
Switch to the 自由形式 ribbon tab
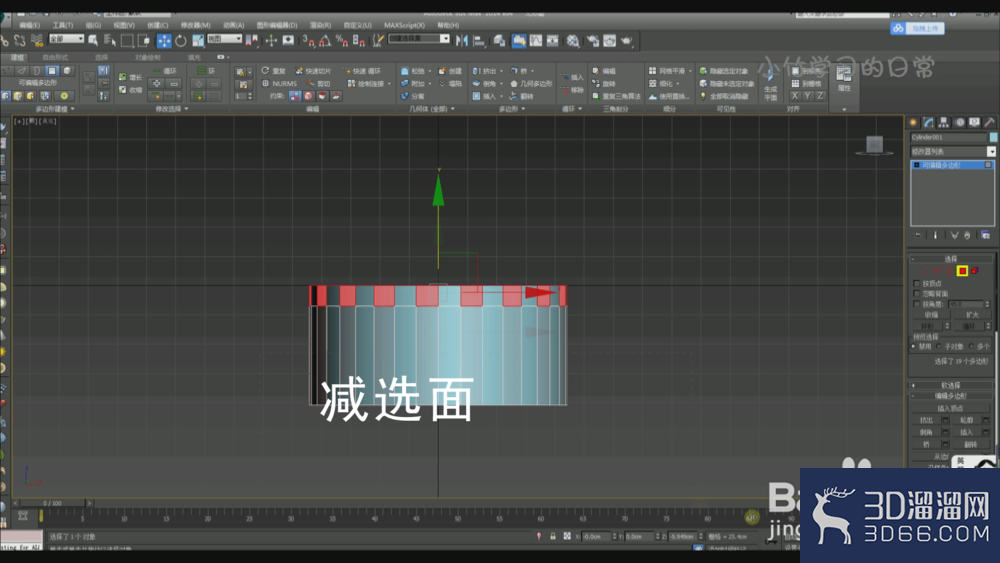pos(54,57)
